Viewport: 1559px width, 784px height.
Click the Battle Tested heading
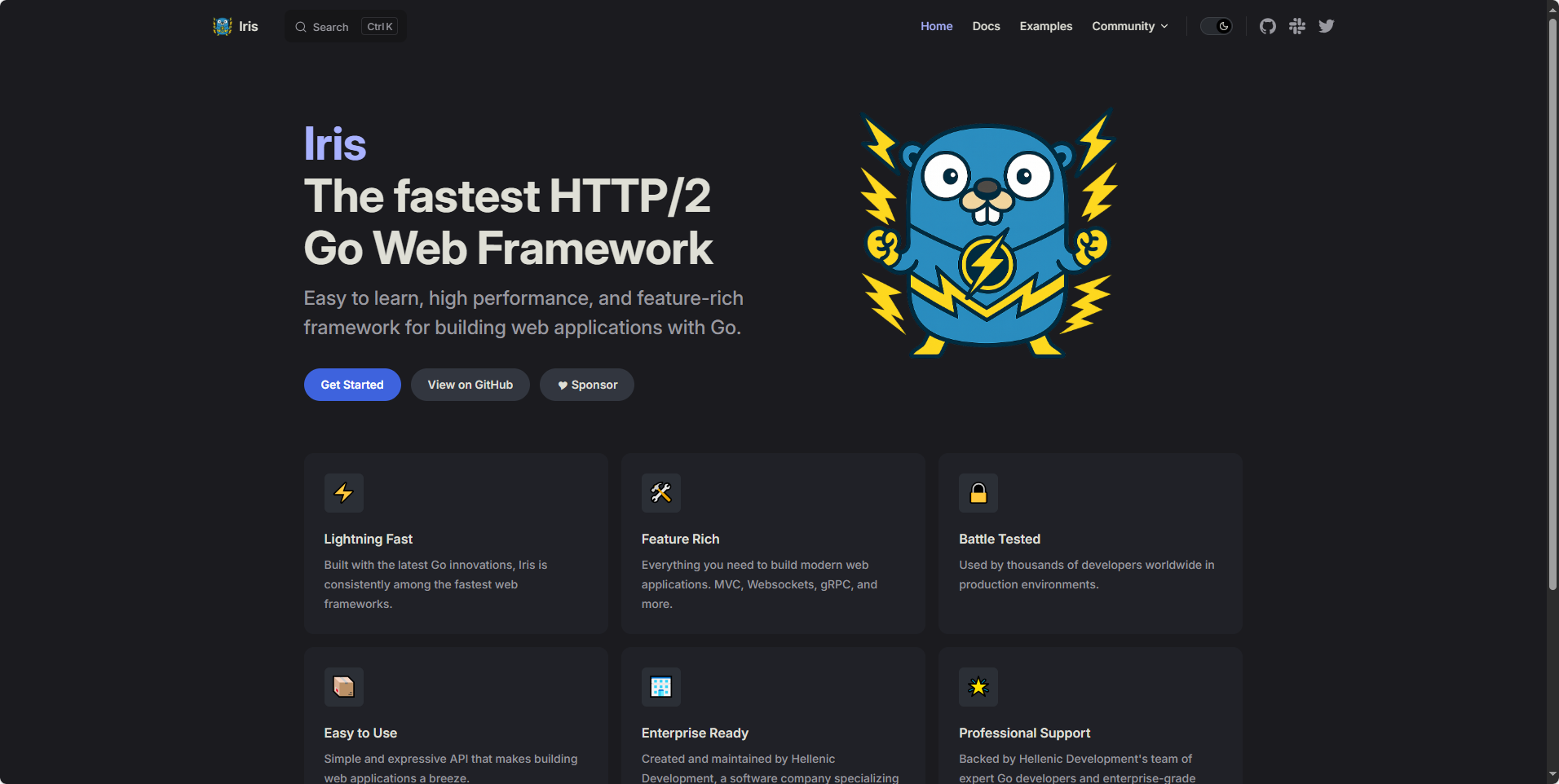tap(1000, 539)
